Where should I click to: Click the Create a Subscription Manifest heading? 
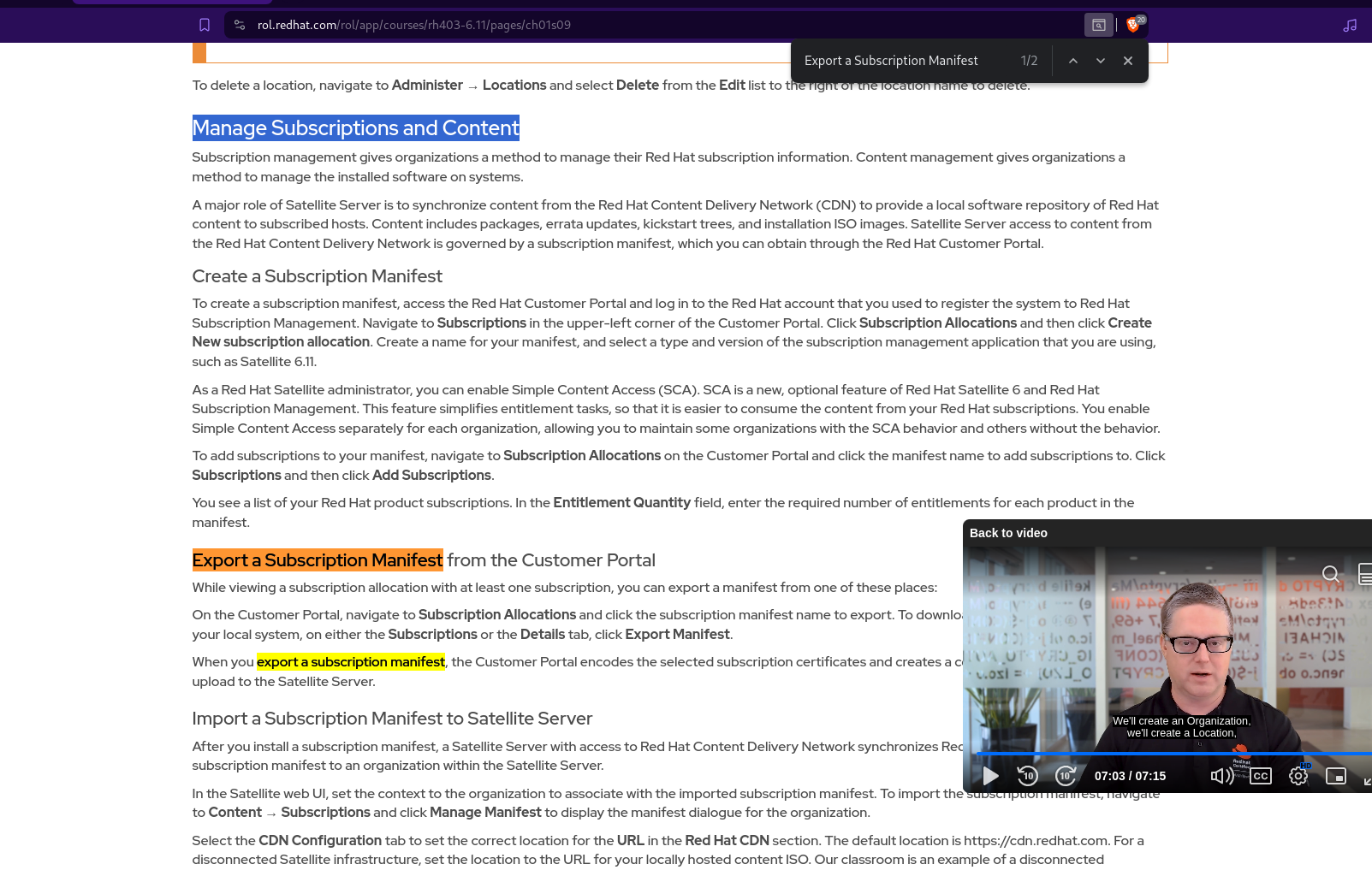pos(317,276)
